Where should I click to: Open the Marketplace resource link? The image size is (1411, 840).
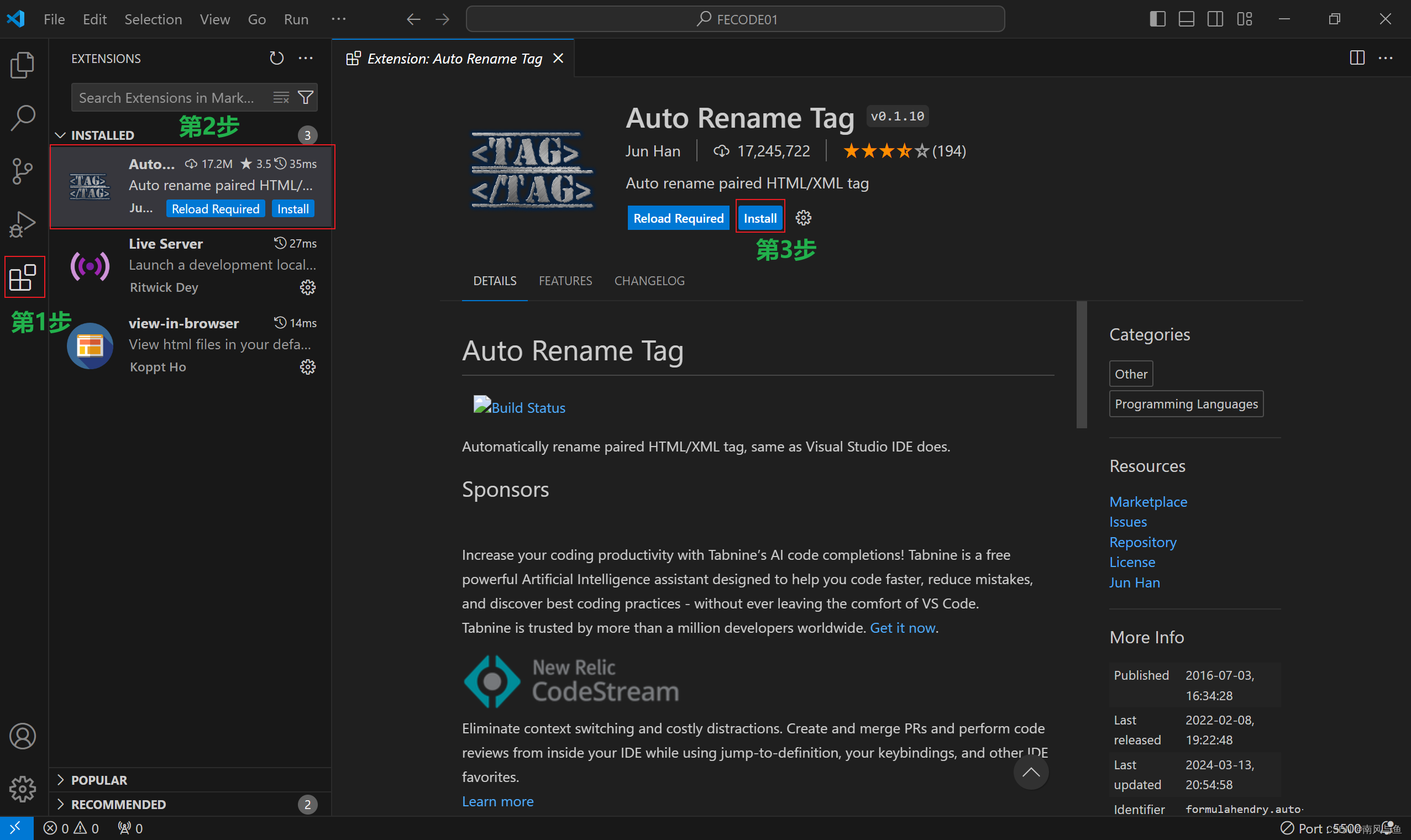click(x=1148, y=501)
